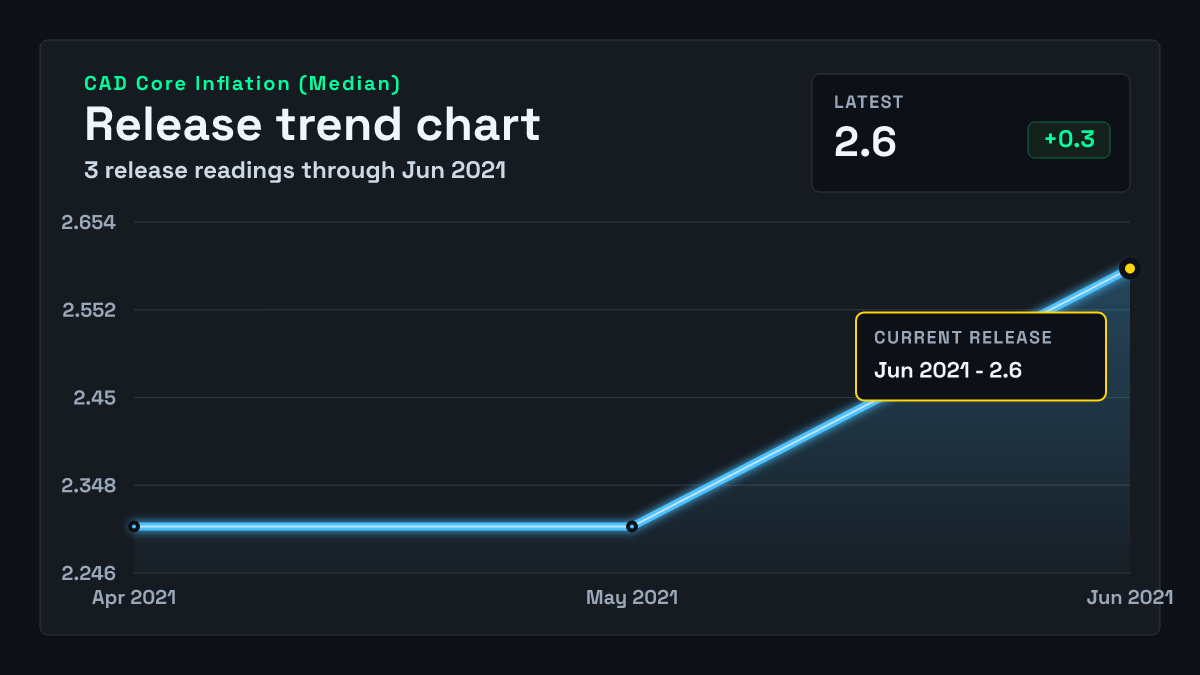Click the green +0.3 change badge
1200x675 pixels.
[x=1069, y=140]
